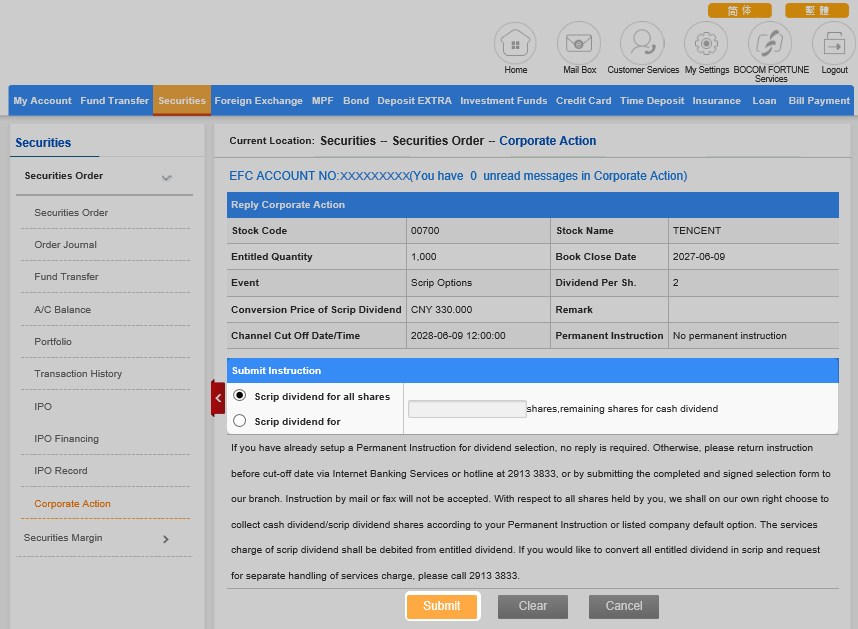The height and width of the screenshot is (629, 858).
Task: Switch language to Traditional Chinese button
Action: (x=816, y=10)
